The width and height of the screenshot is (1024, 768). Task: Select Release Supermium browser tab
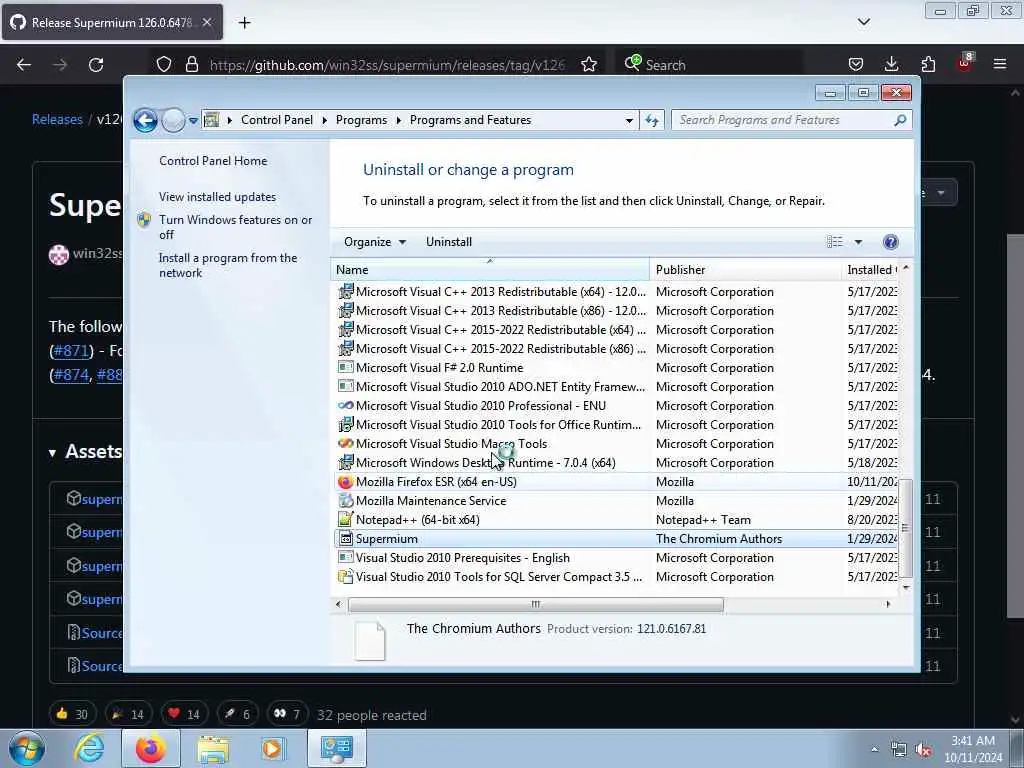point(112,22)
